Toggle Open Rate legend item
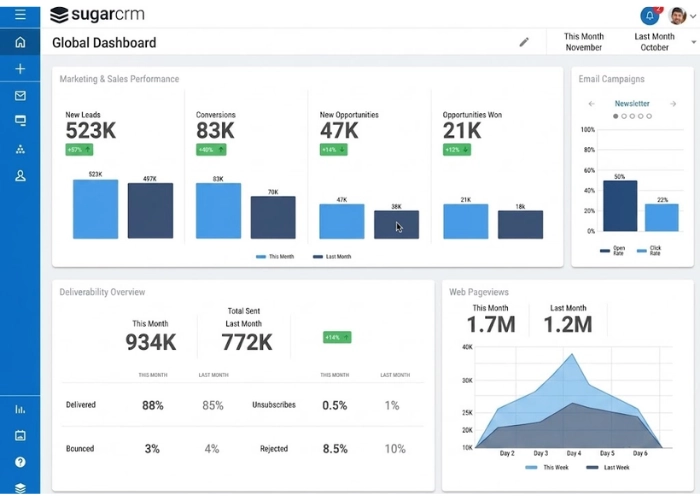Image resolution: width=700 pixels, height=500 pixels. [612, 250]
